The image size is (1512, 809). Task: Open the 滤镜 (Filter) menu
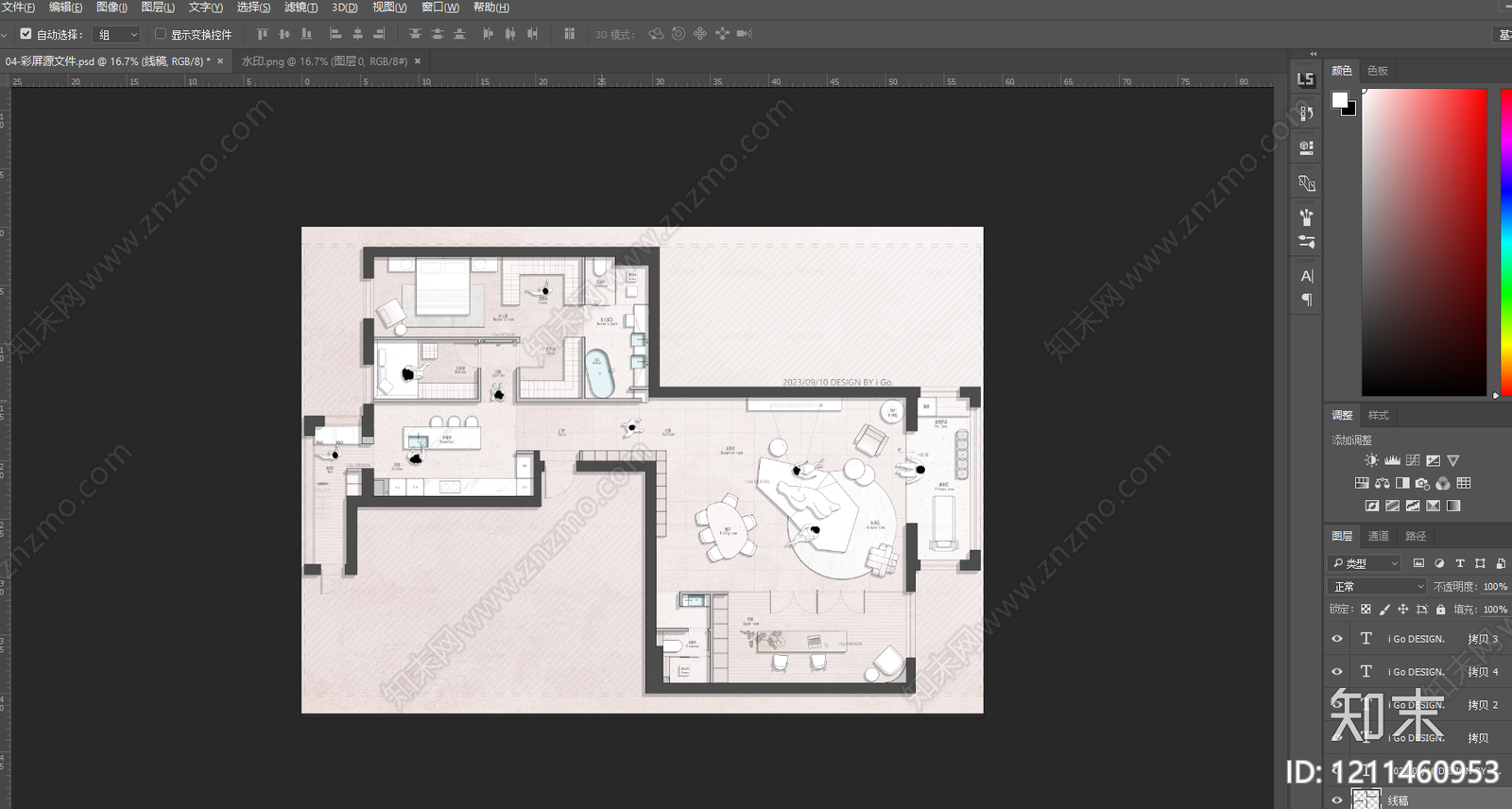(x=301, y=8)
